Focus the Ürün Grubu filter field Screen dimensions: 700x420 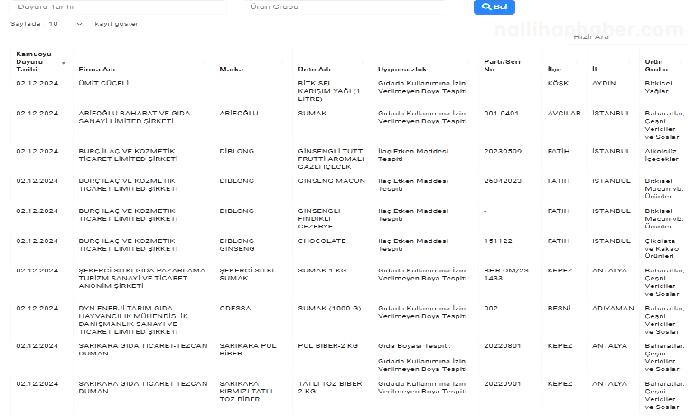pyautogui.click(x=345, y=6)
